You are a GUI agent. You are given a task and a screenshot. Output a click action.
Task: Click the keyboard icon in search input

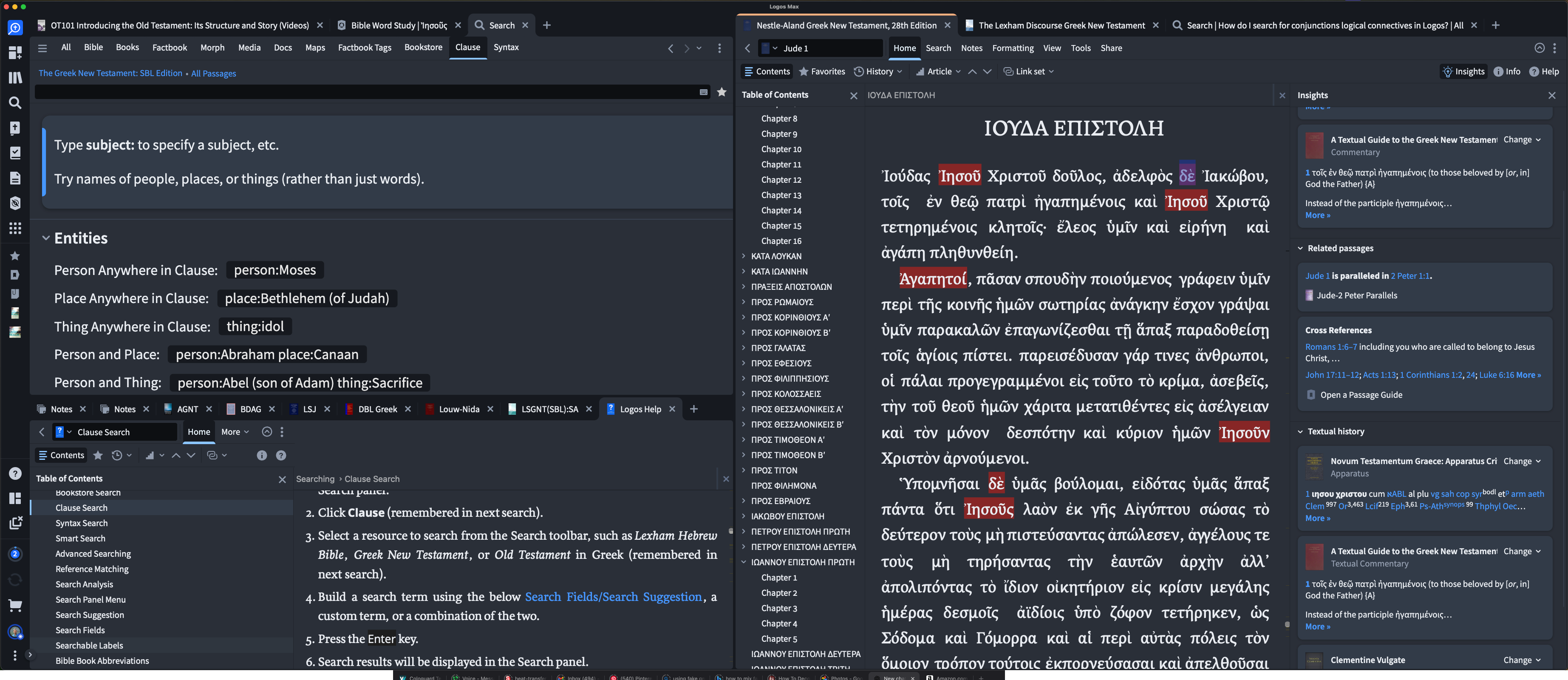click(704, 92)
